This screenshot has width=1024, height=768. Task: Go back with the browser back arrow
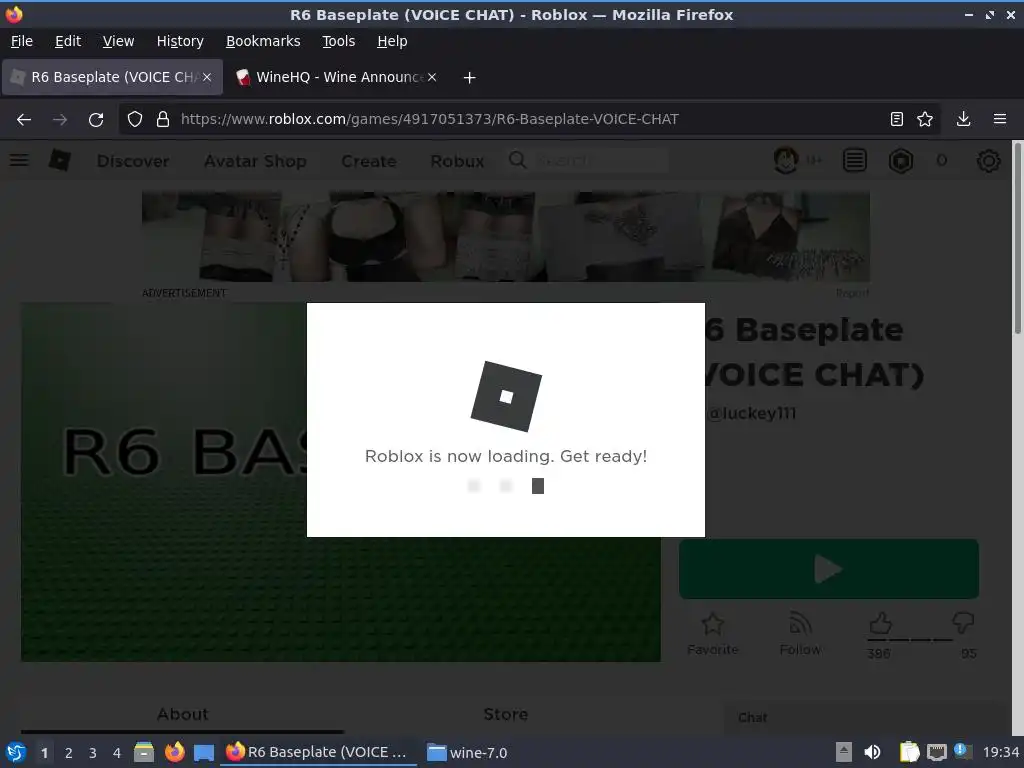tap(24, 119)
